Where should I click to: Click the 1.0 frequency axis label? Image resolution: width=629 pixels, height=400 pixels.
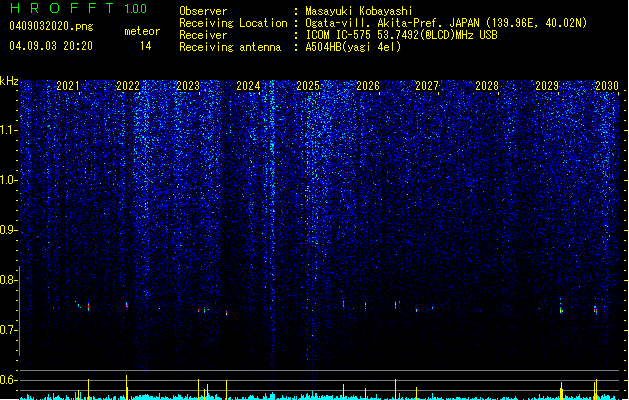click(9, 180)
